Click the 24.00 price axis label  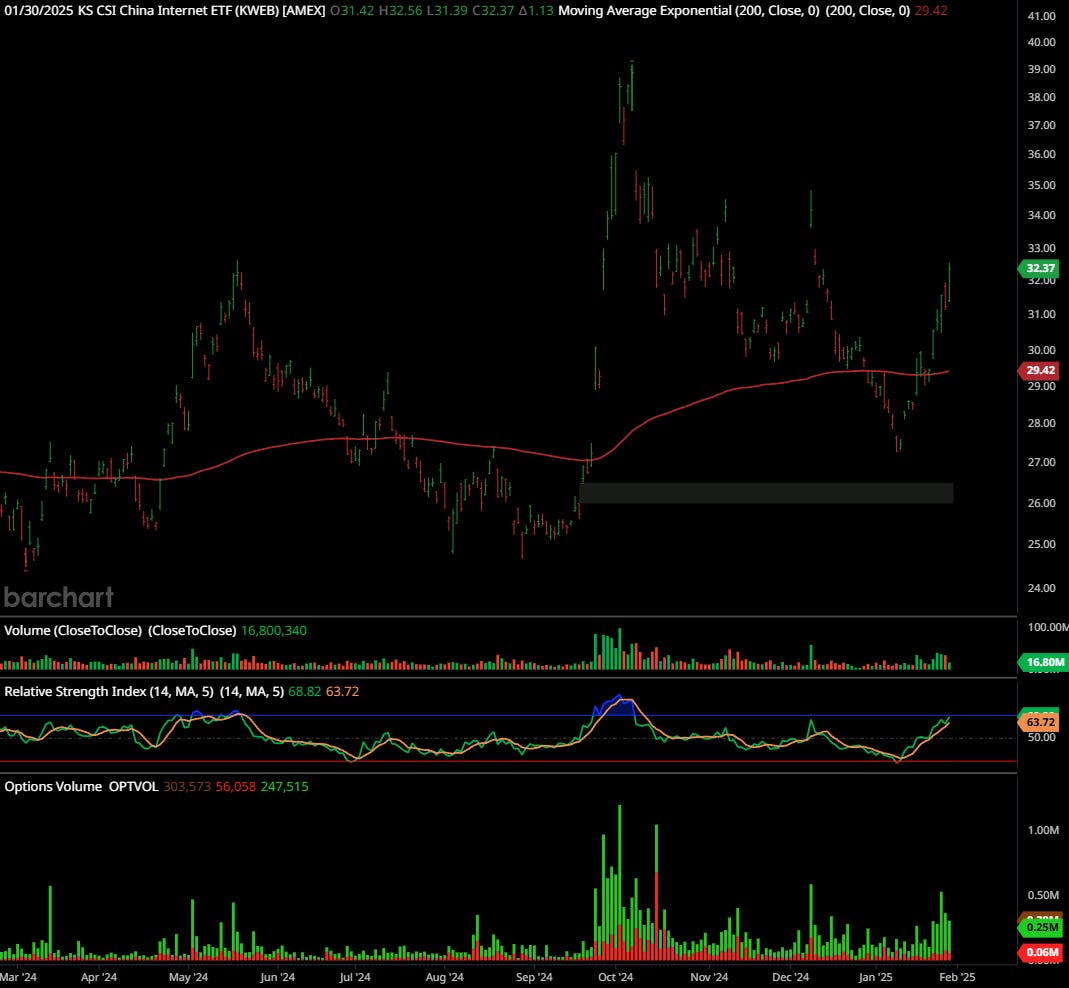(1041, 588)
